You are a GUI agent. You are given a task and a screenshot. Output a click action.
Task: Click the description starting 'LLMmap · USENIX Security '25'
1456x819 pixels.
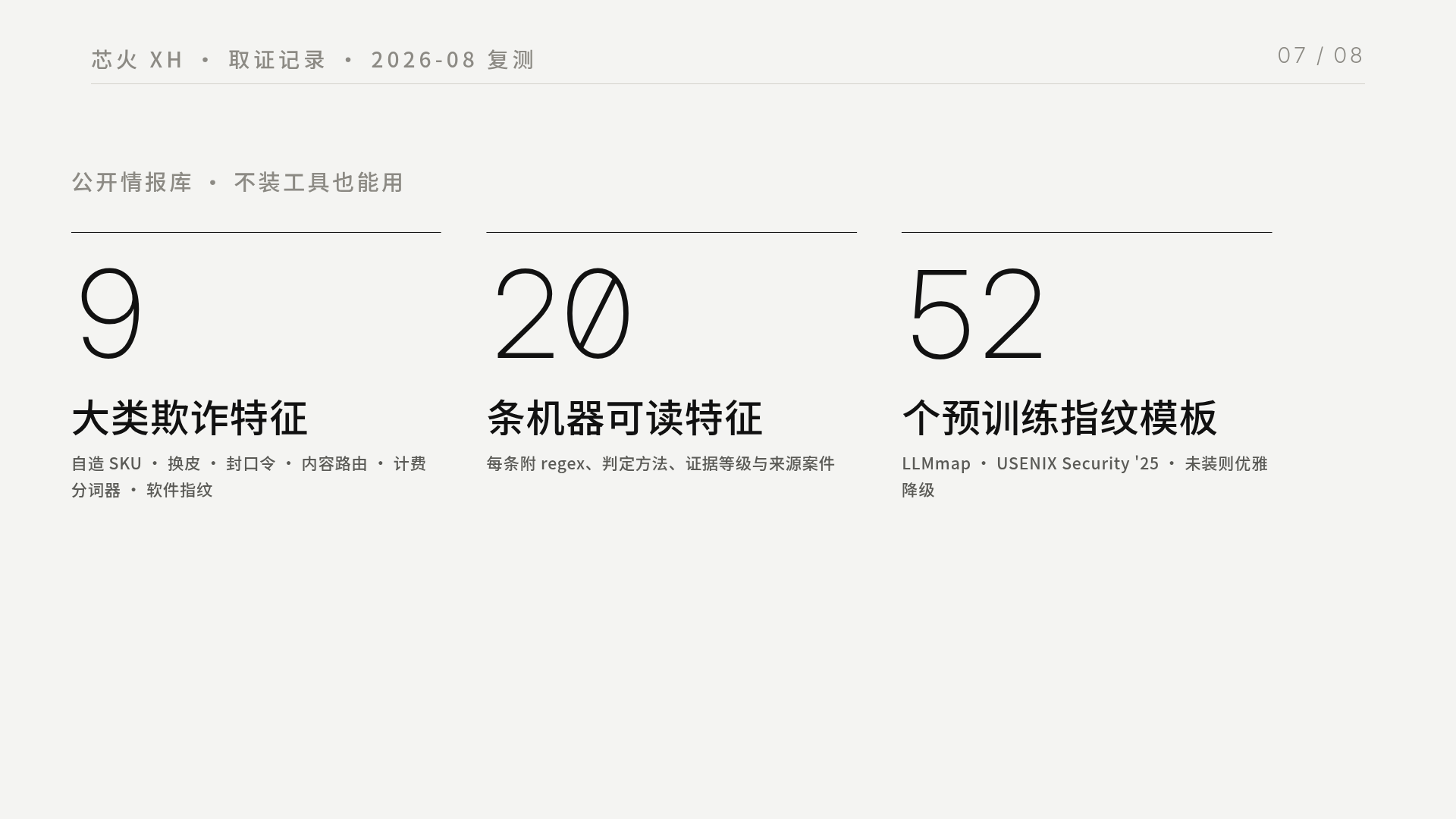point(1084,476)
